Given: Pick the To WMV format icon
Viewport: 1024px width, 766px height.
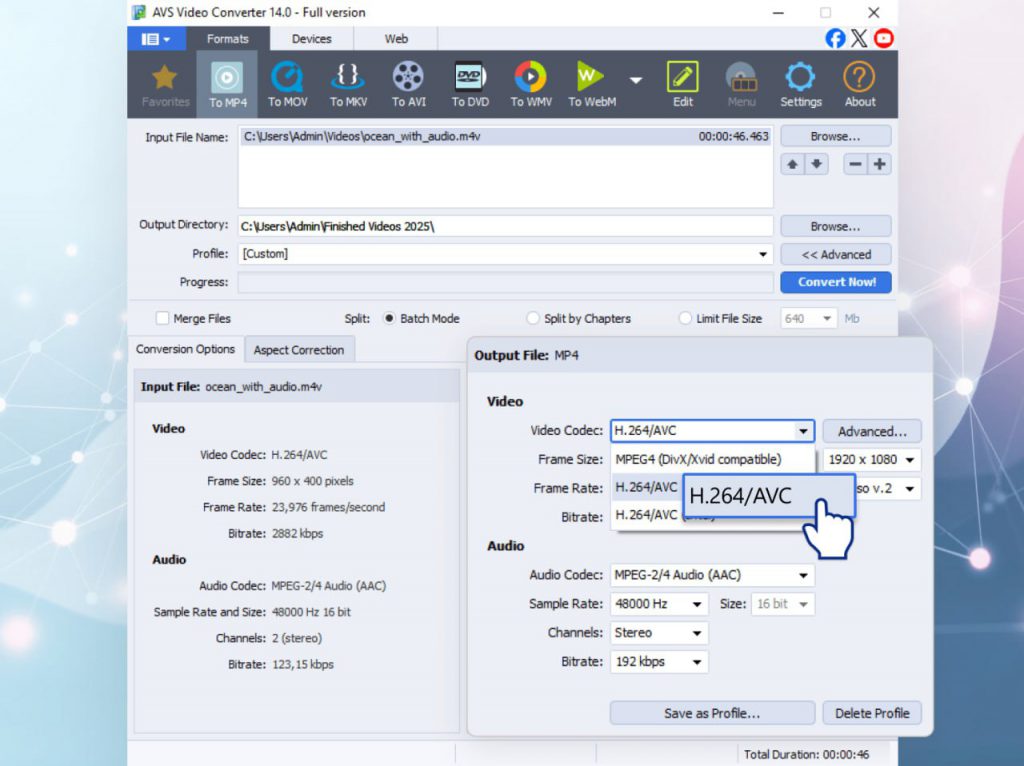Looking at the screenshot, I should (x=530, y=78).
